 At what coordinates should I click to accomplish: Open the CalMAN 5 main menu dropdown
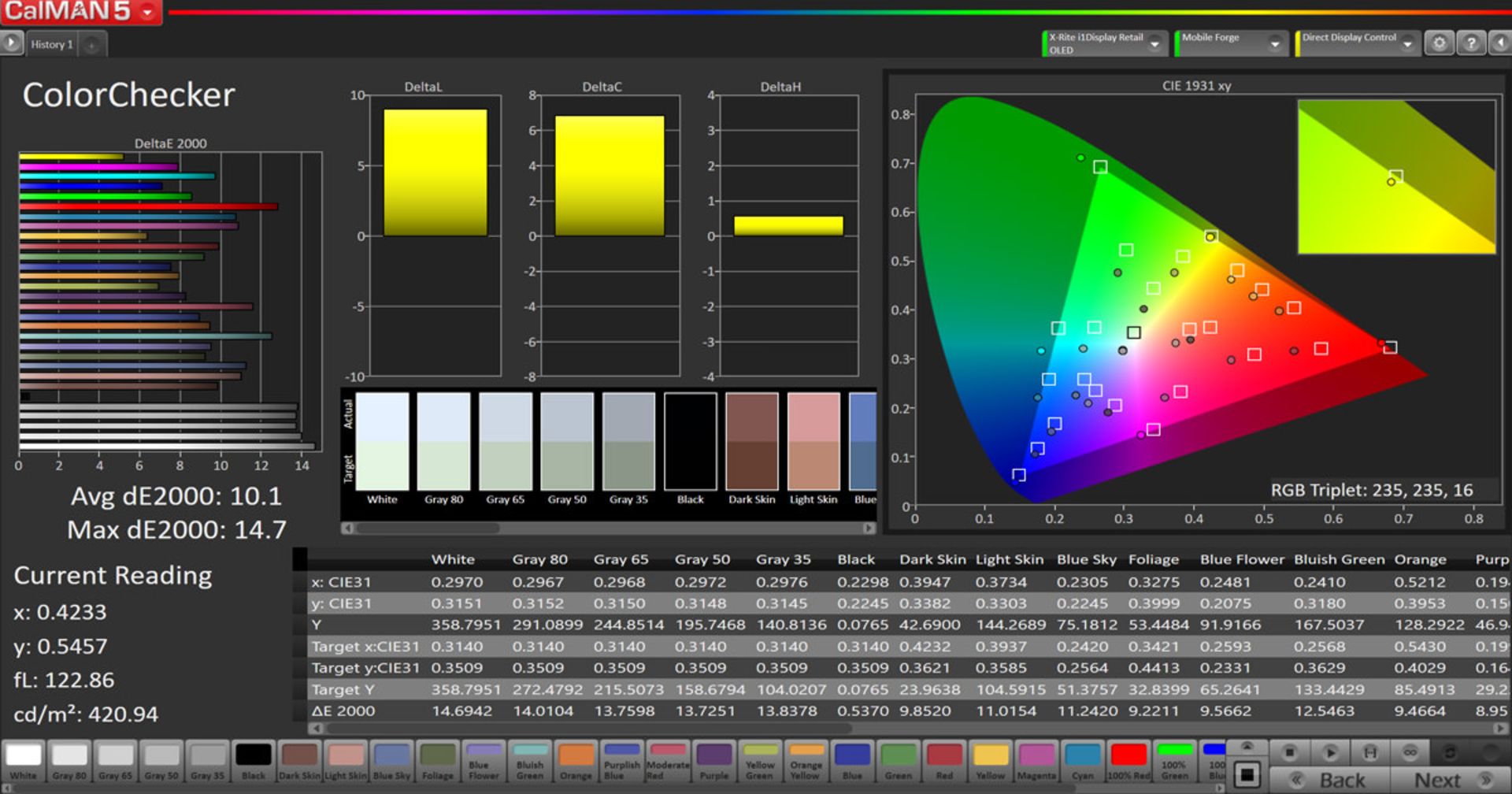click(147, 12)
